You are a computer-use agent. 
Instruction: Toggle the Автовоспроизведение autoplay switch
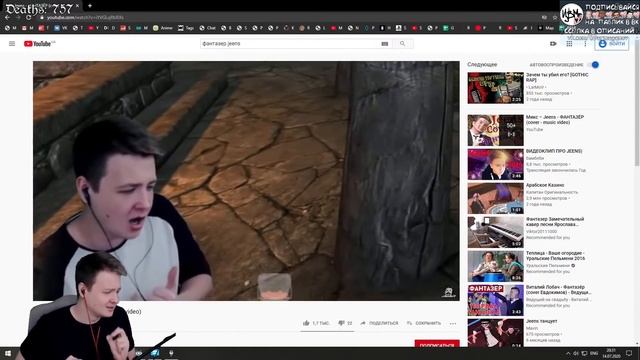tap(593, 64)
